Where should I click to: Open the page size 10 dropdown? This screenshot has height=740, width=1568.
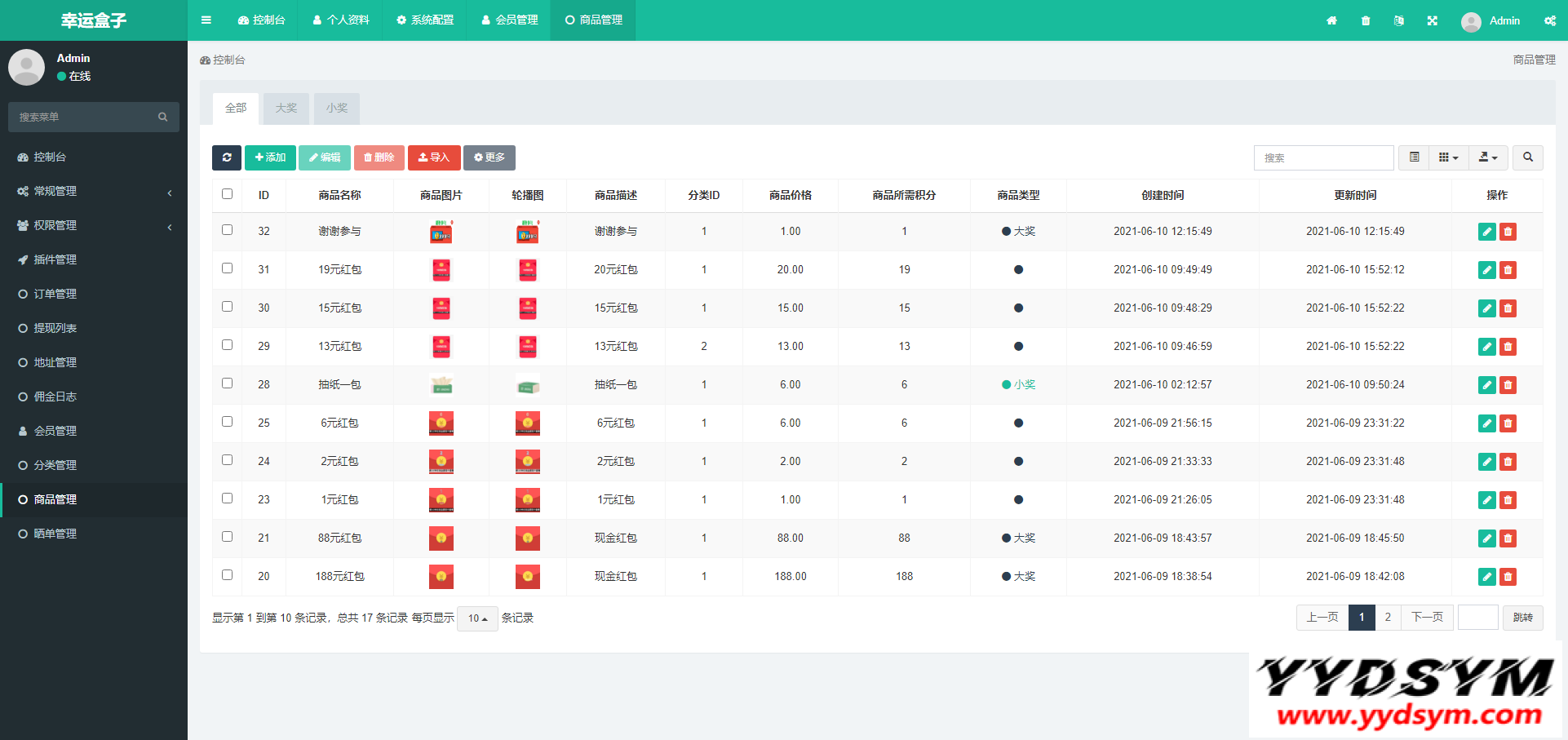tap(477, 618)
